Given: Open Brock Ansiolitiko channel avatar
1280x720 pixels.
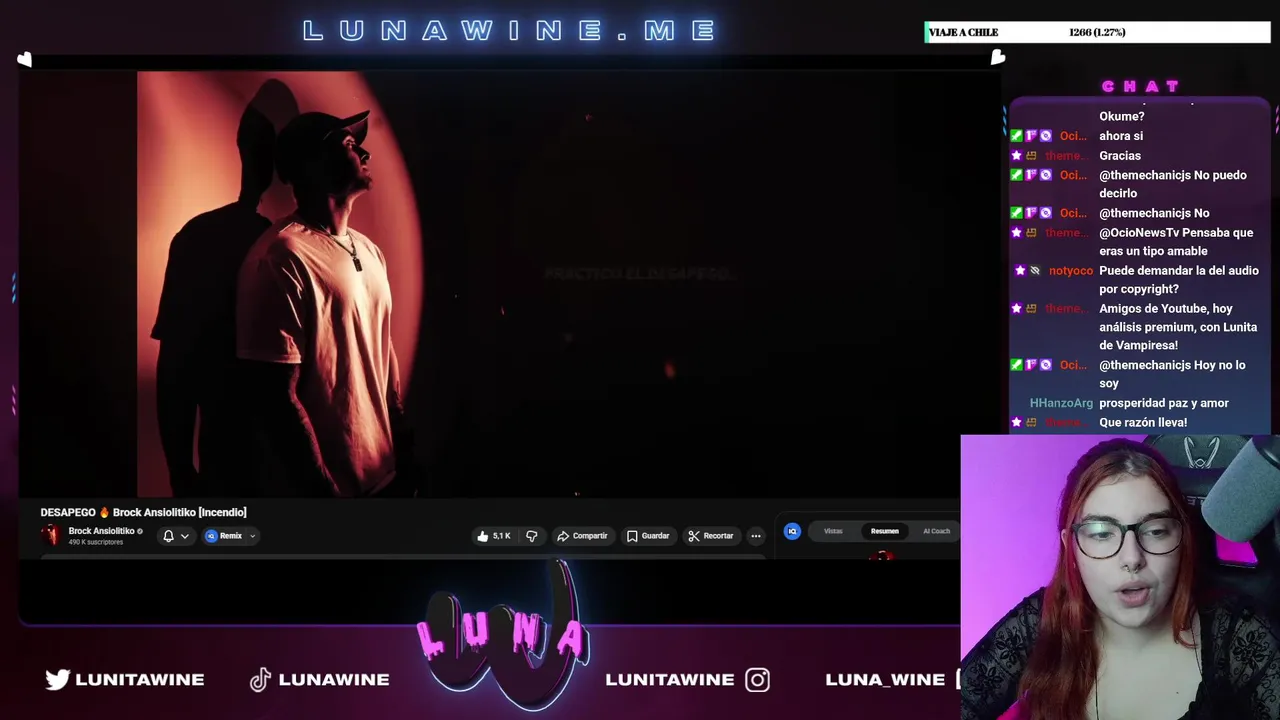Looking at the screenshot, I should click(50, 535).
